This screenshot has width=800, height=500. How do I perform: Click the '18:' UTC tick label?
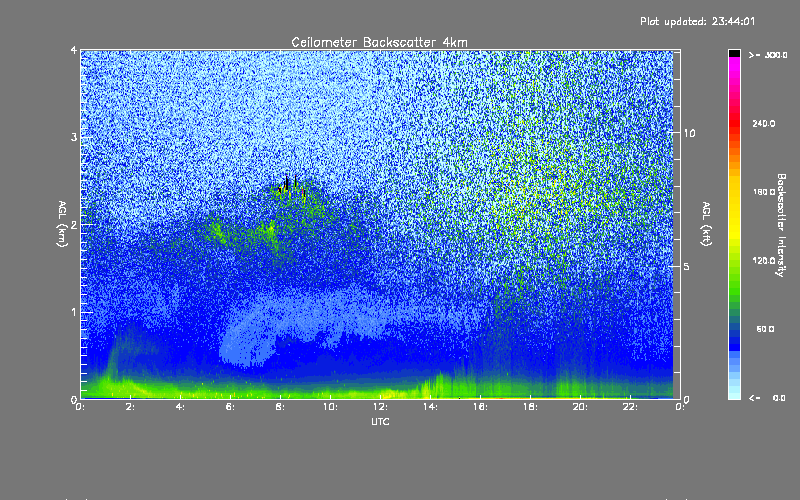(530, 407)
